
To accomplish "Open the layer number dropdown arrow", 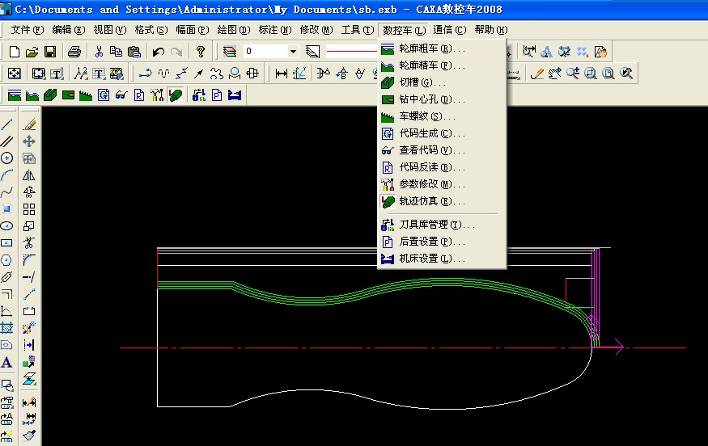I will [293, 51].
